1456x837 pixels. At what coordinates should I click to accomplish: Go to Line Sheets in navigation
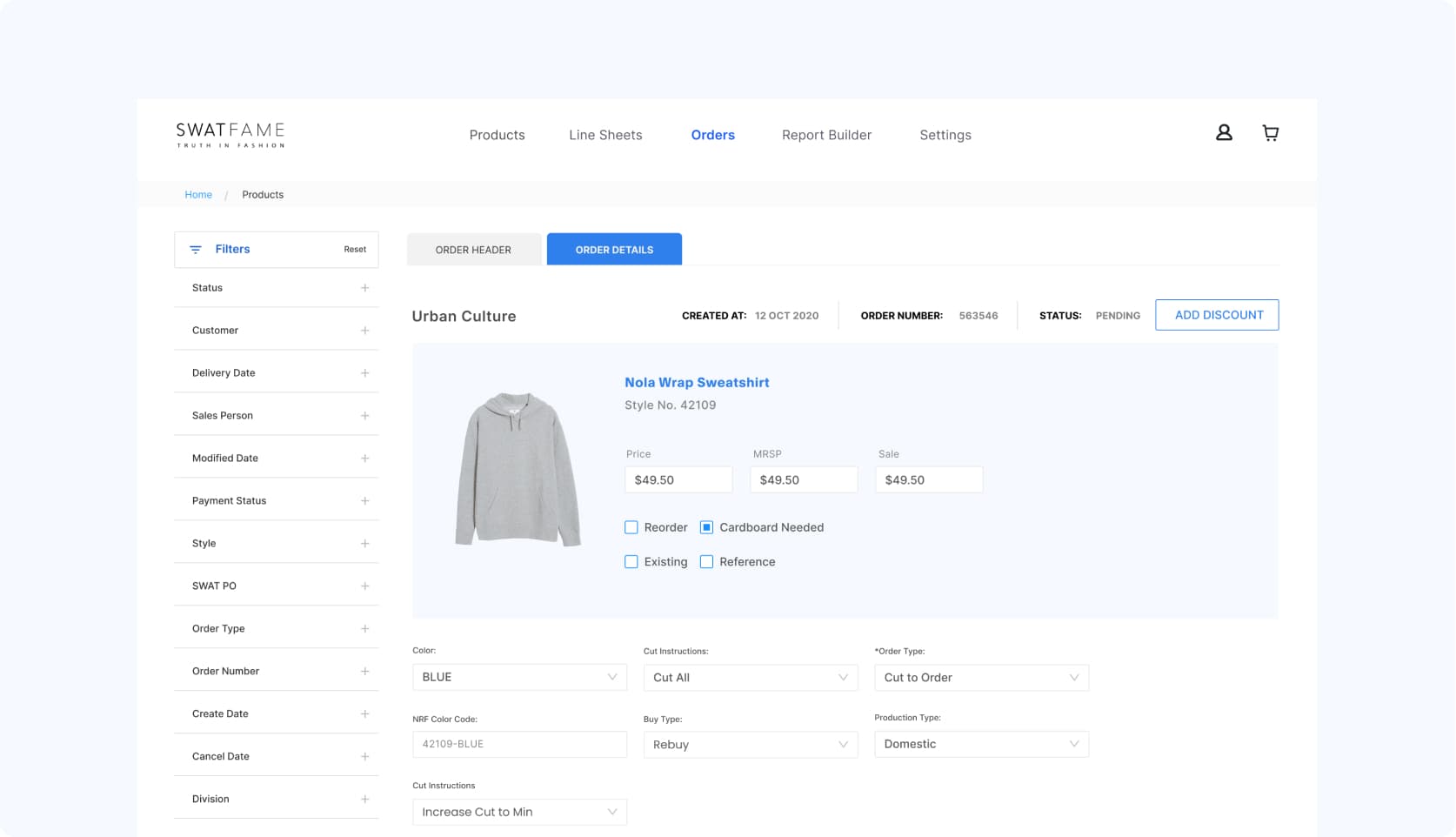pyautogui.click(x=605, y=135)
